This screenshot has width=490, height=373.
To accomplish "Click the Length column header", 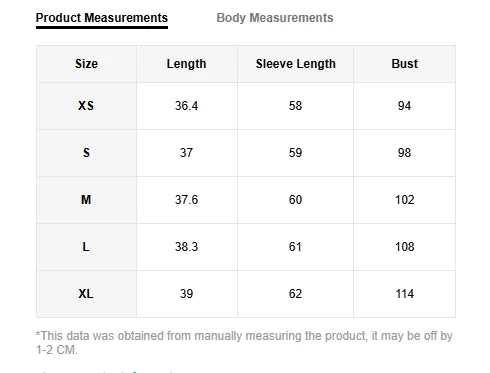I will (x=187, y=64).
